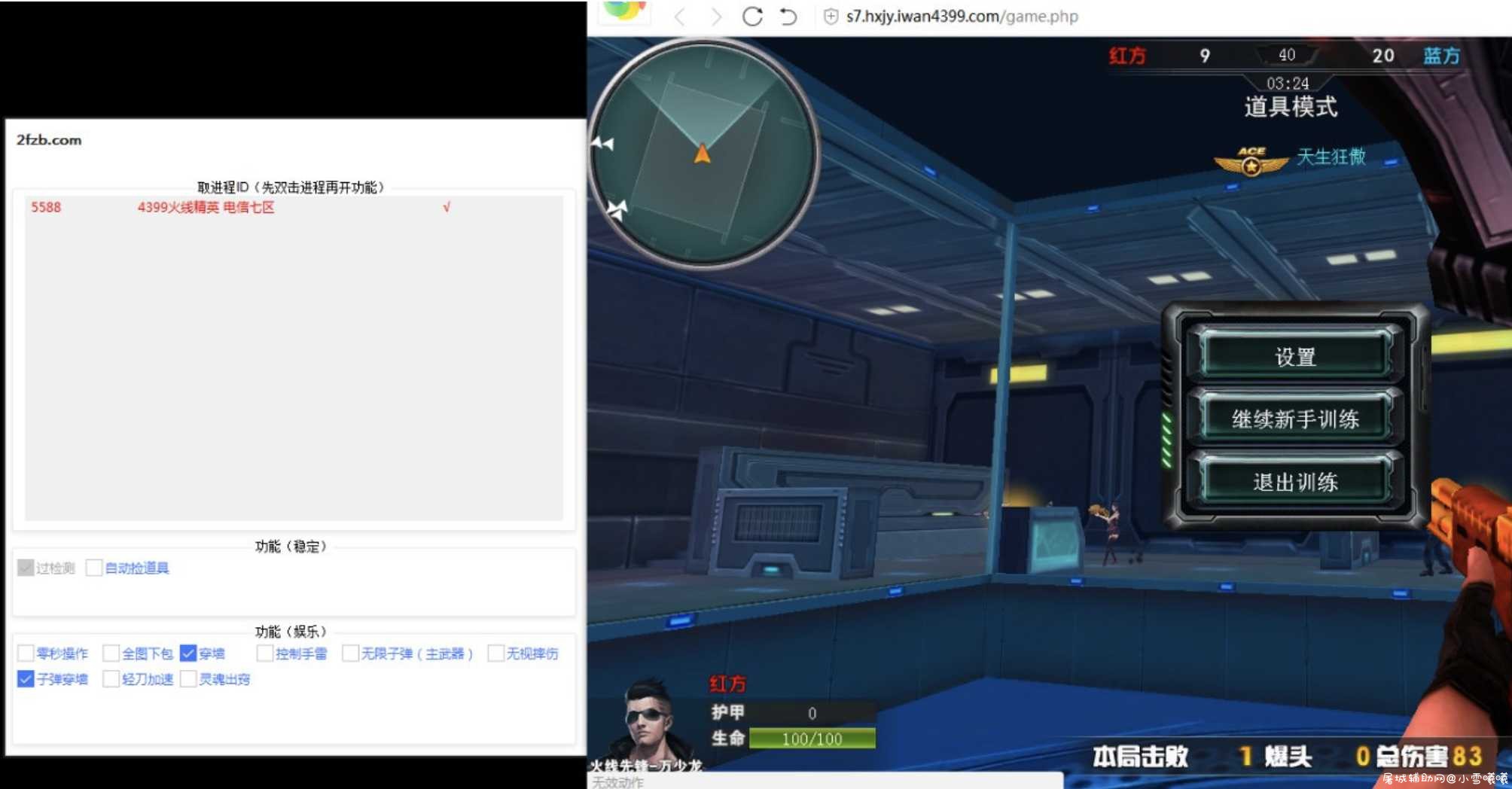
Task: Select process row 4399火线精英 电信七区
Action: (x=294, y=207)
